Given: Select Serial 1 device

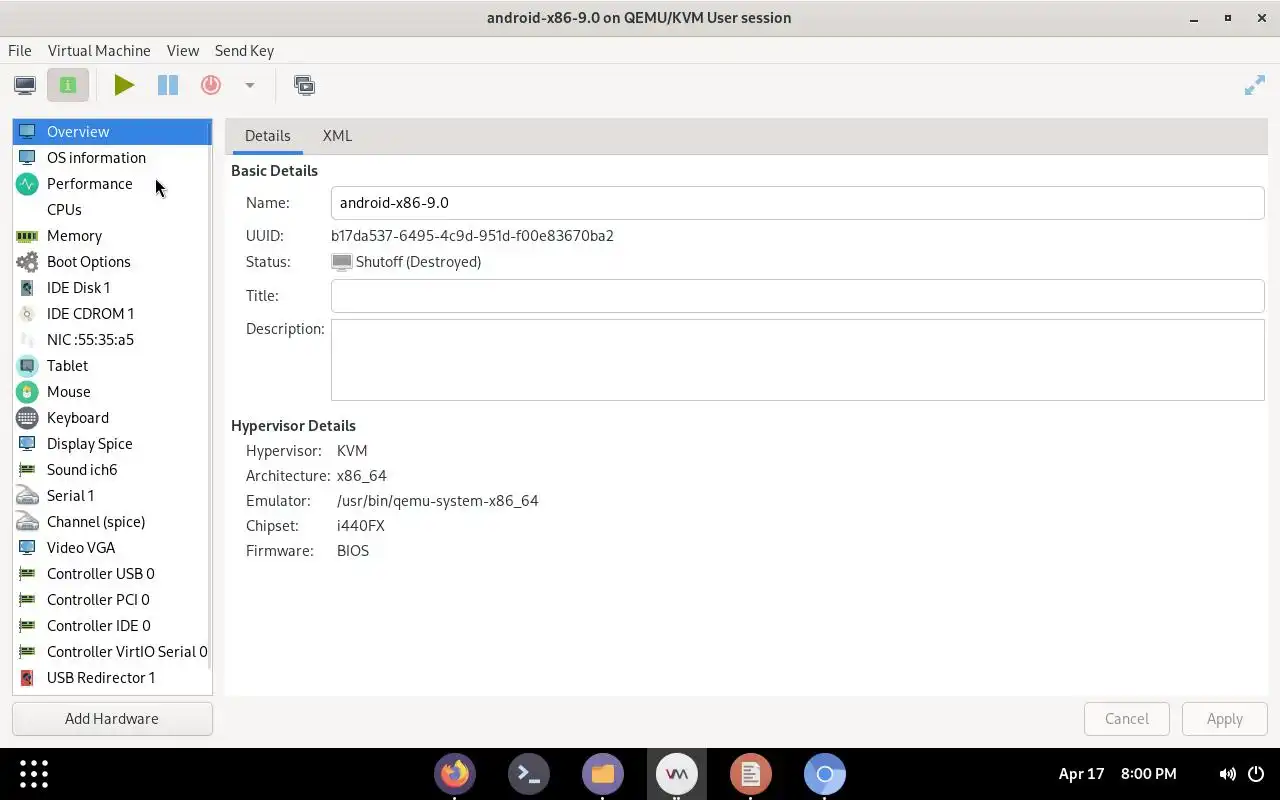Looking at the screenshot, I should tap(111, 495).
